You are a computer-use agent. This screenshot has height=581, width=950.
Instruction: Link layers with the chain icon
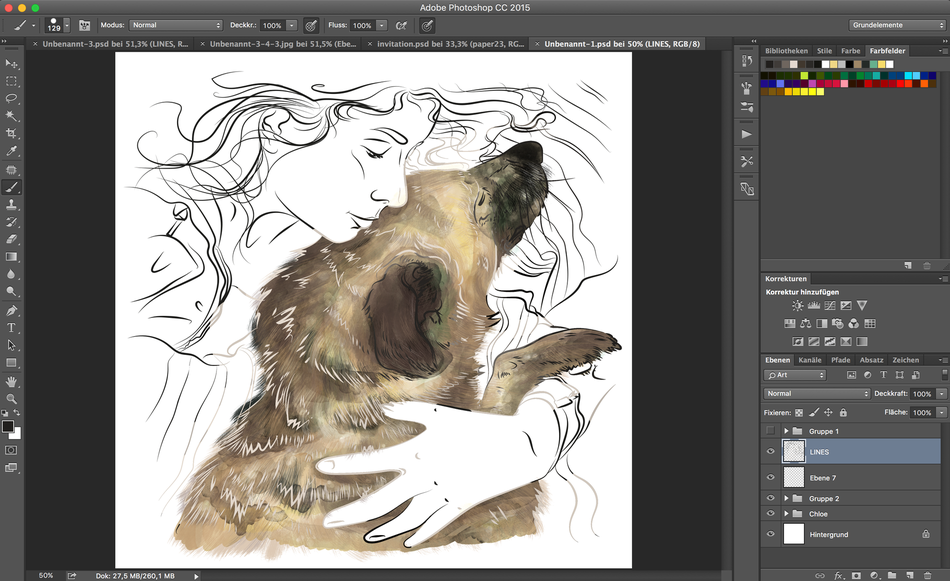tap(820, 576)
